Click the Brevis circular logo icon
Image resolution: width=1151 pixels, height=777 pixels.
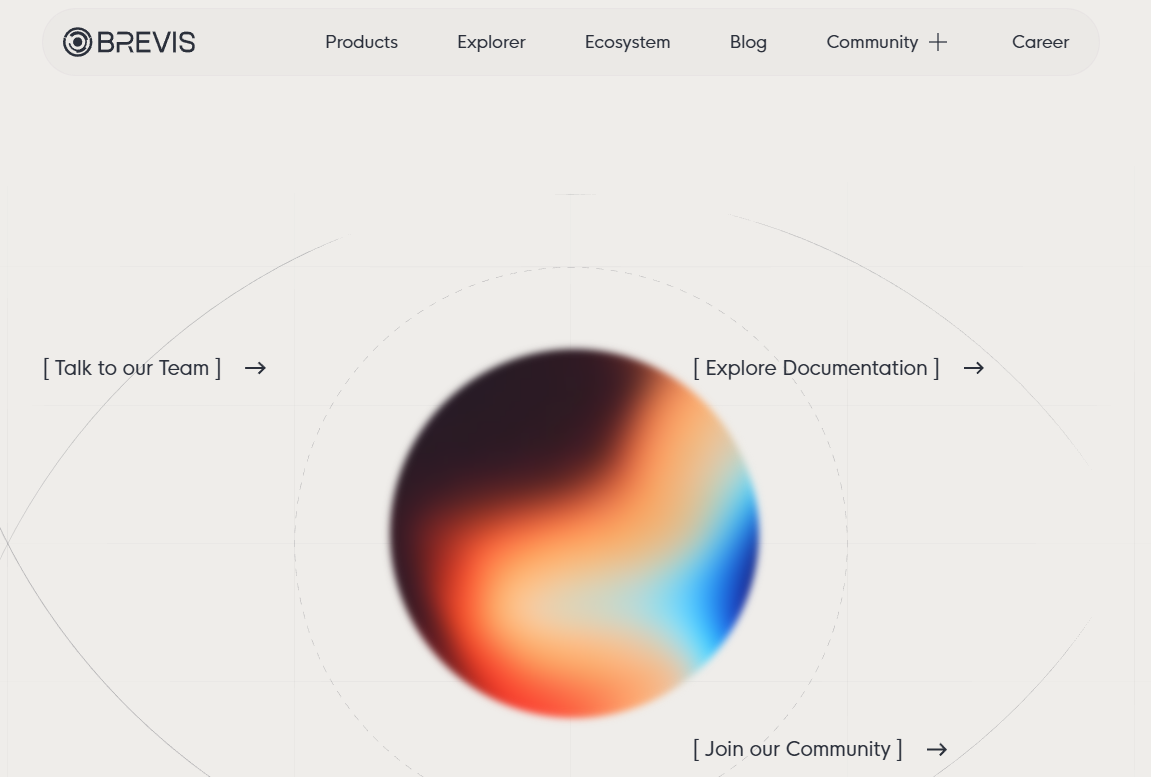[77, 42]
